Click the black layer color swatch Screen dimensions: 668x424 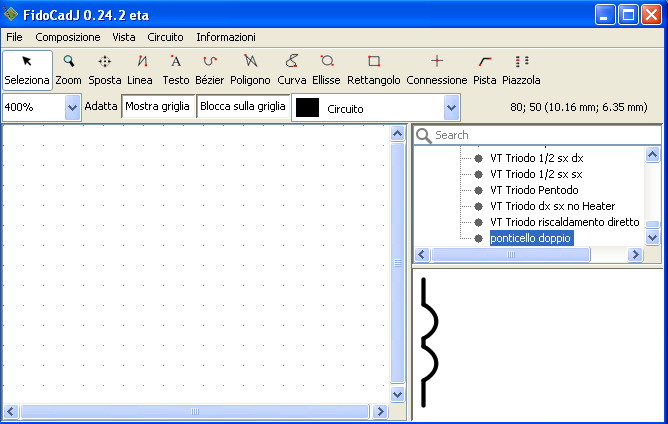click(308, 108)
